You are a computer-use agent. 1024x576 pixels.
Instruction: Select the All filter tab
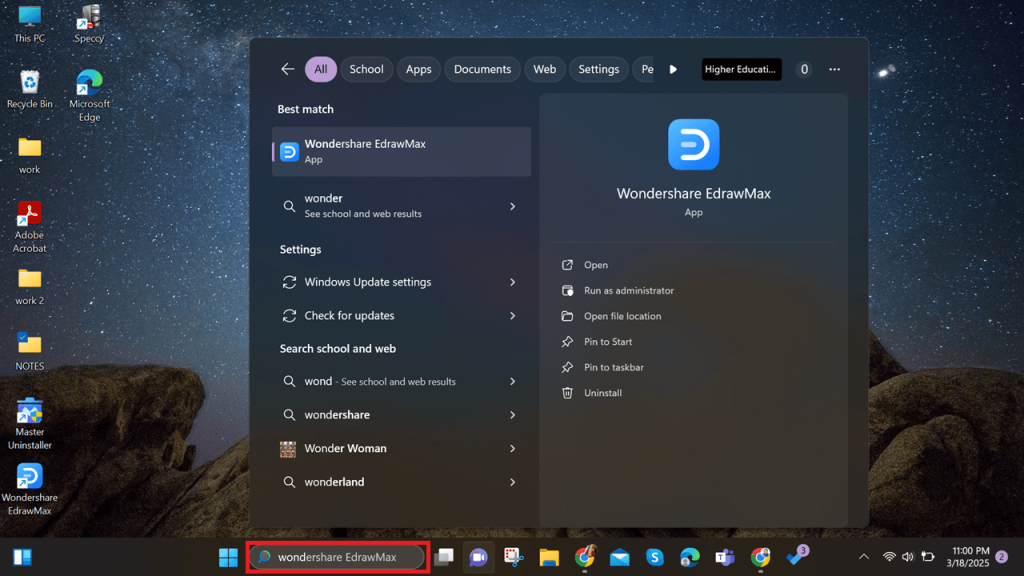coord(321,69)
